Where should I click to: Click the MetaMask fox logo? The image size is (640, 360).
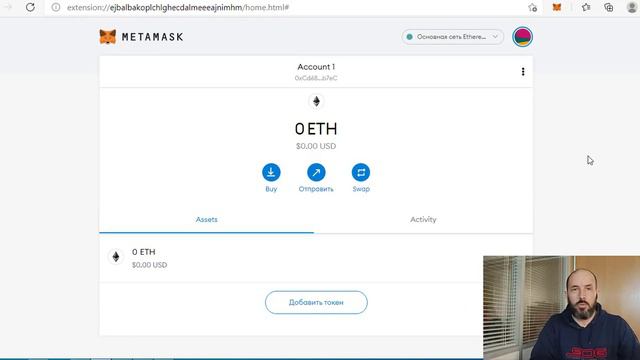[x=108, y=37]
